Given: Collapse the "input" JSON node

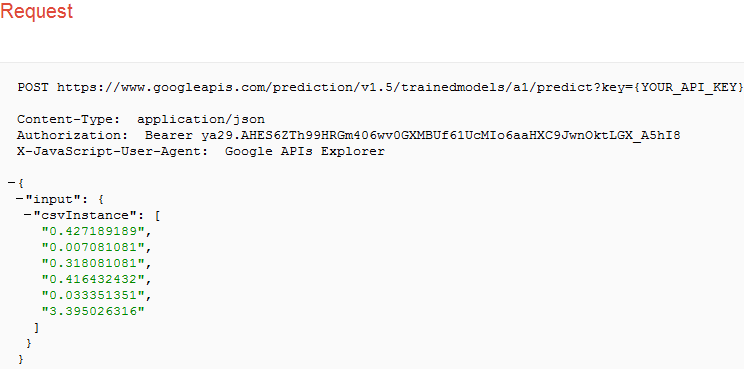Looking at the screenshot, I should [20, 199].
